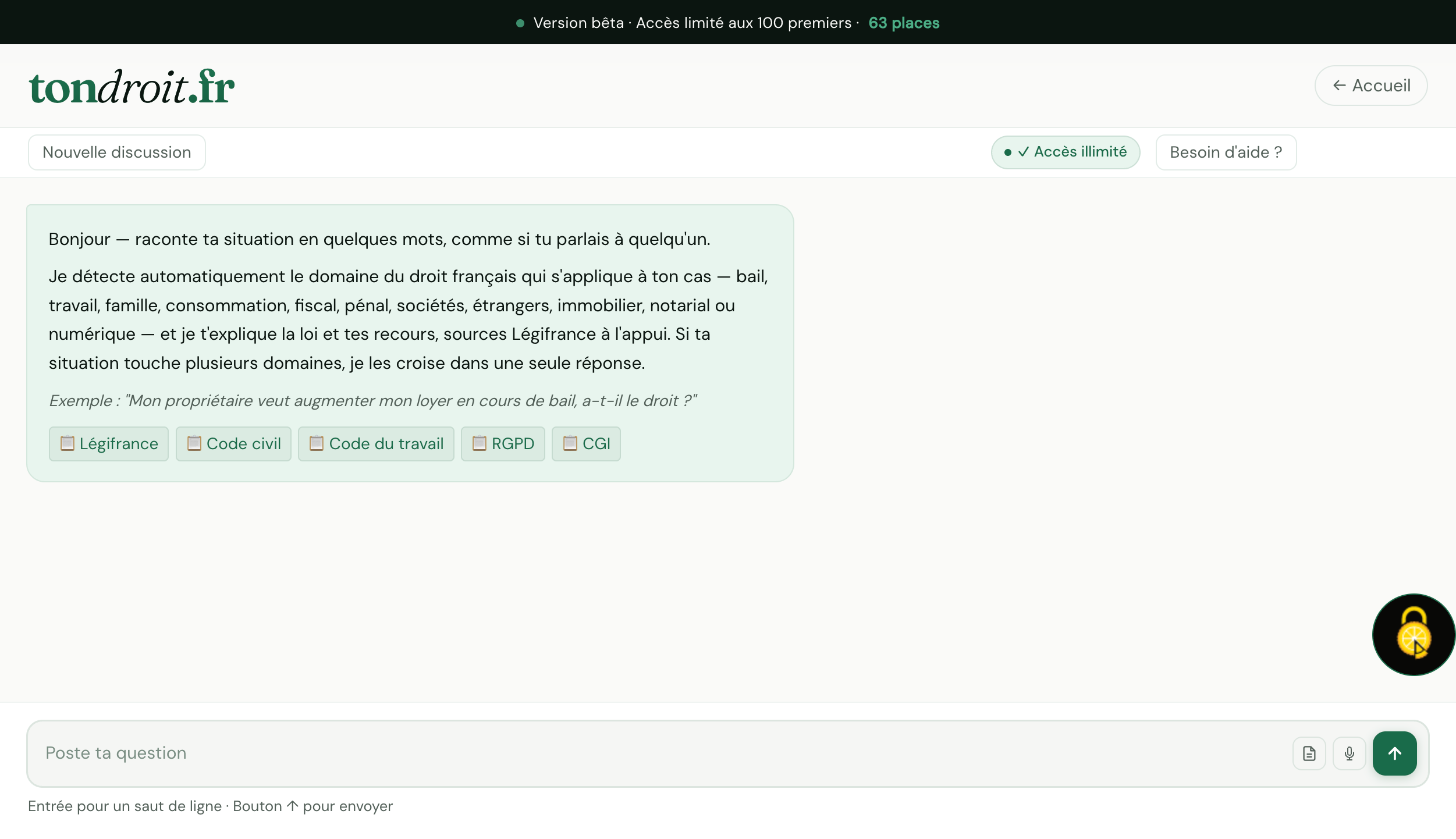Select the Légifrance source chip
This screenshot has width=1456, height=839.
[109, 444]
